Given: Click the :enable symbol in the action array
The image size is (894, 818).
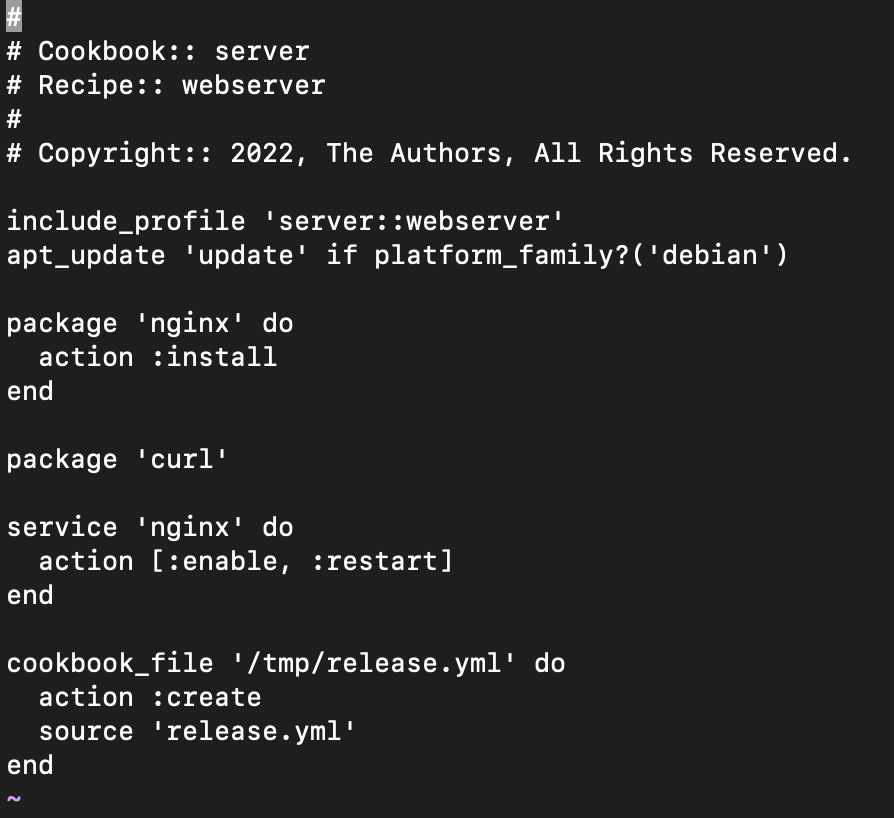Looking at the screenshot, I should (221, 561).
